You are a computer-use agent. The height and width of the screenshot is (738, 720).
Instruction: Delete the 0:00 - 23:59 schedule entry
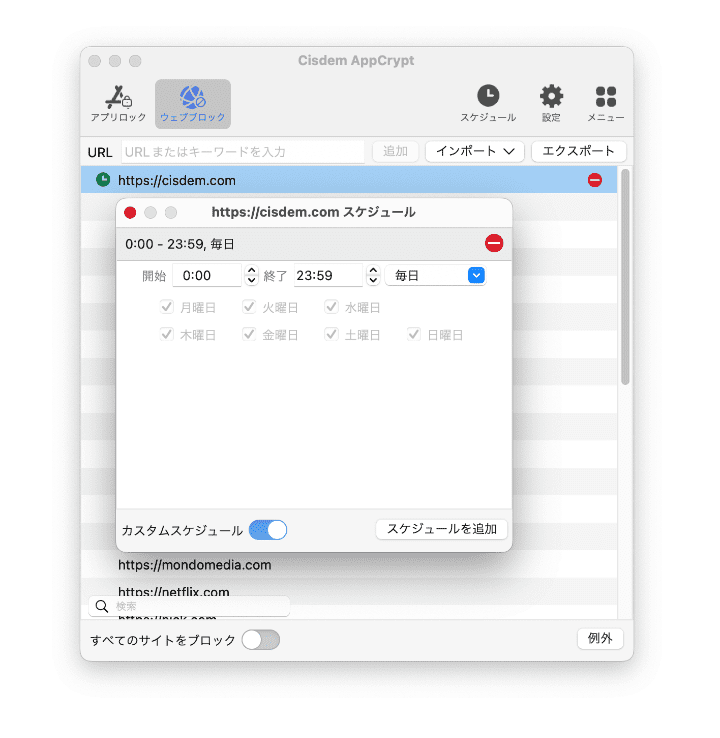tap(494, 243)
